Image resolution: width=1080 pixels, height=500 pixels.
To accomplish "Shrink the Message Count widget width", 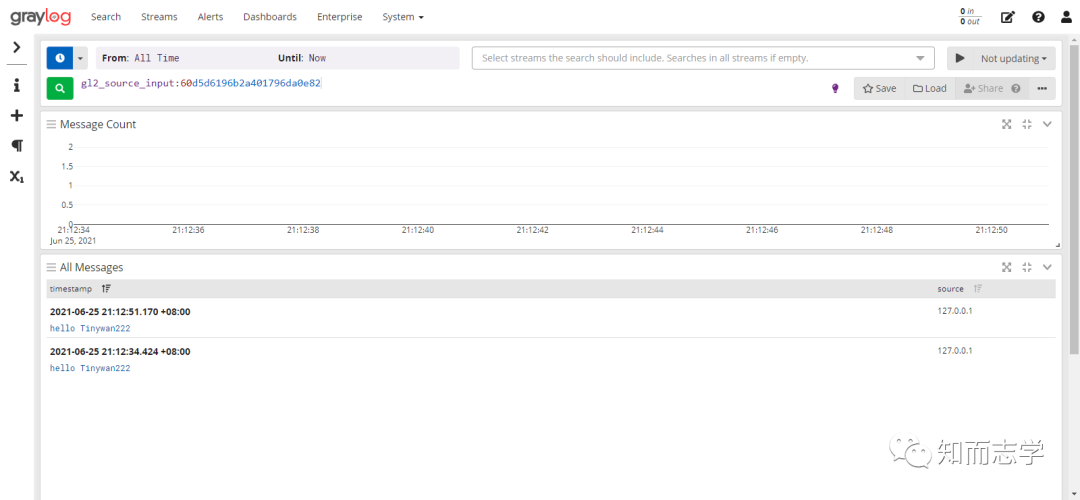I will 1027,124.
